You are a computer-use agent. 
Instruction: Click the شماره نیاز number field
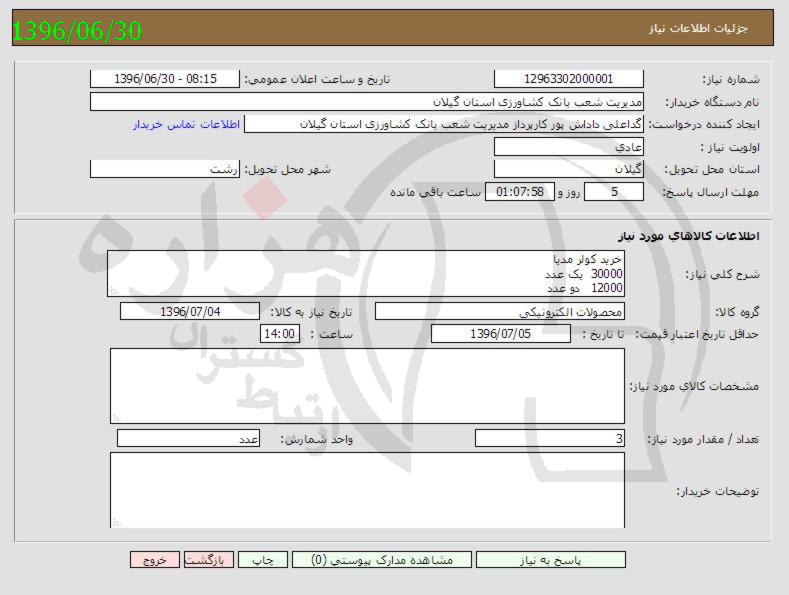(568, 79)
